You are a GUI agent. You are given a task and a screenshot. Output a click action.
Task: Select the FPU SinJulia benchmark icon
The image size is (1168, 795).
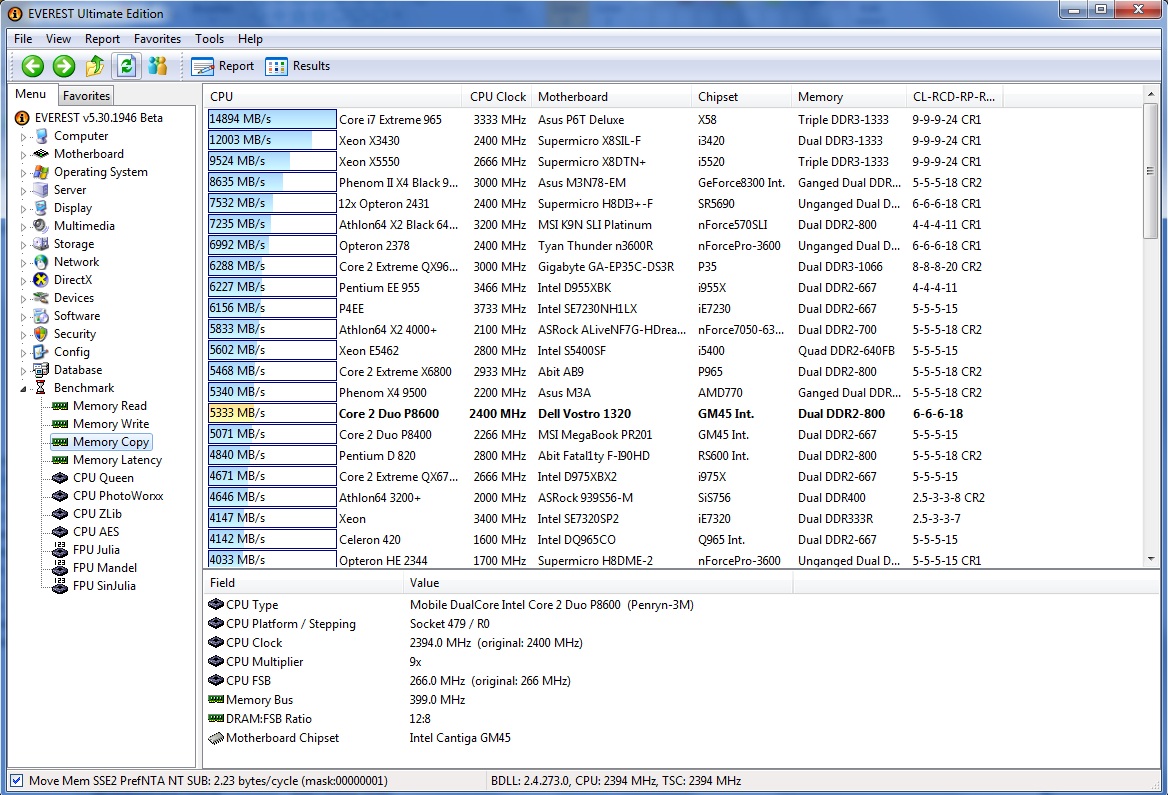click(x=60, y=586)
